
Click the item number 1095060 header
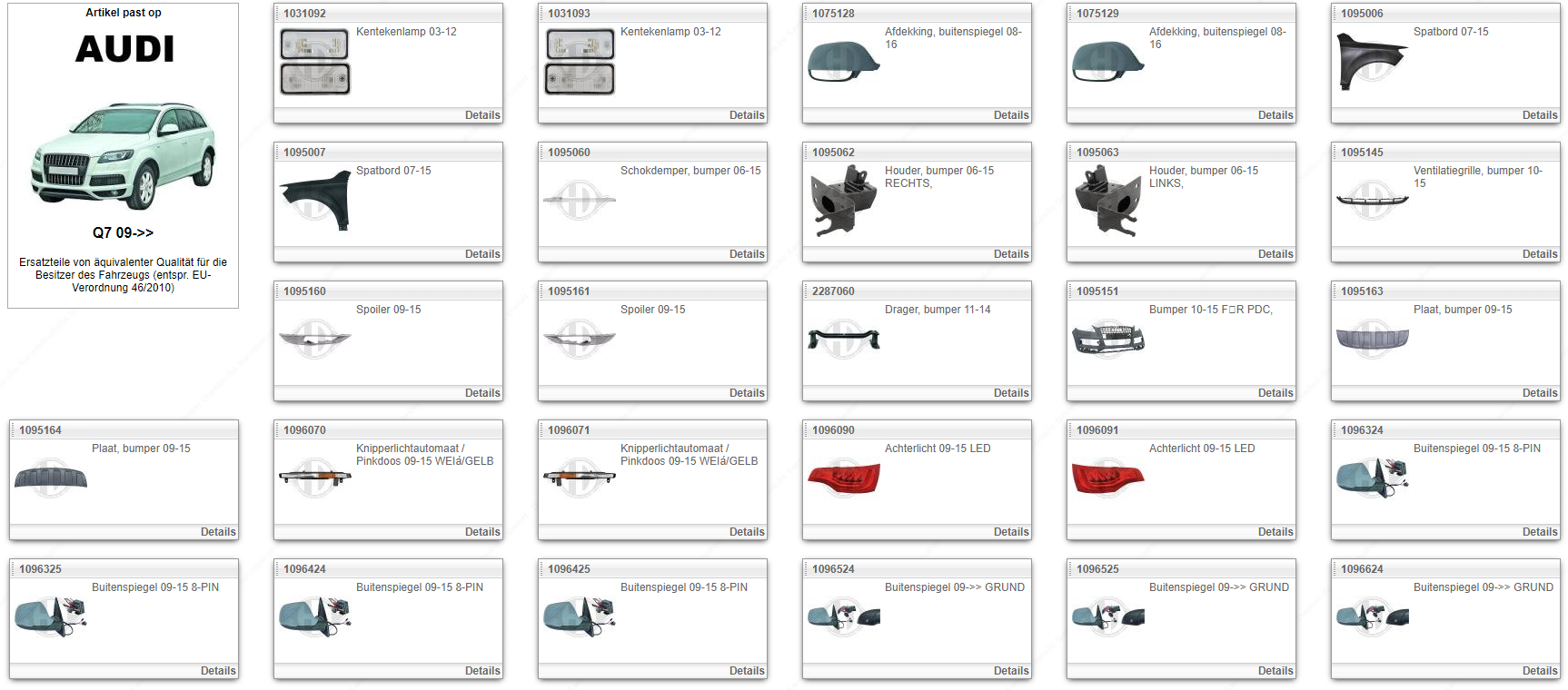pyautogui.click(x=569, y=153)
